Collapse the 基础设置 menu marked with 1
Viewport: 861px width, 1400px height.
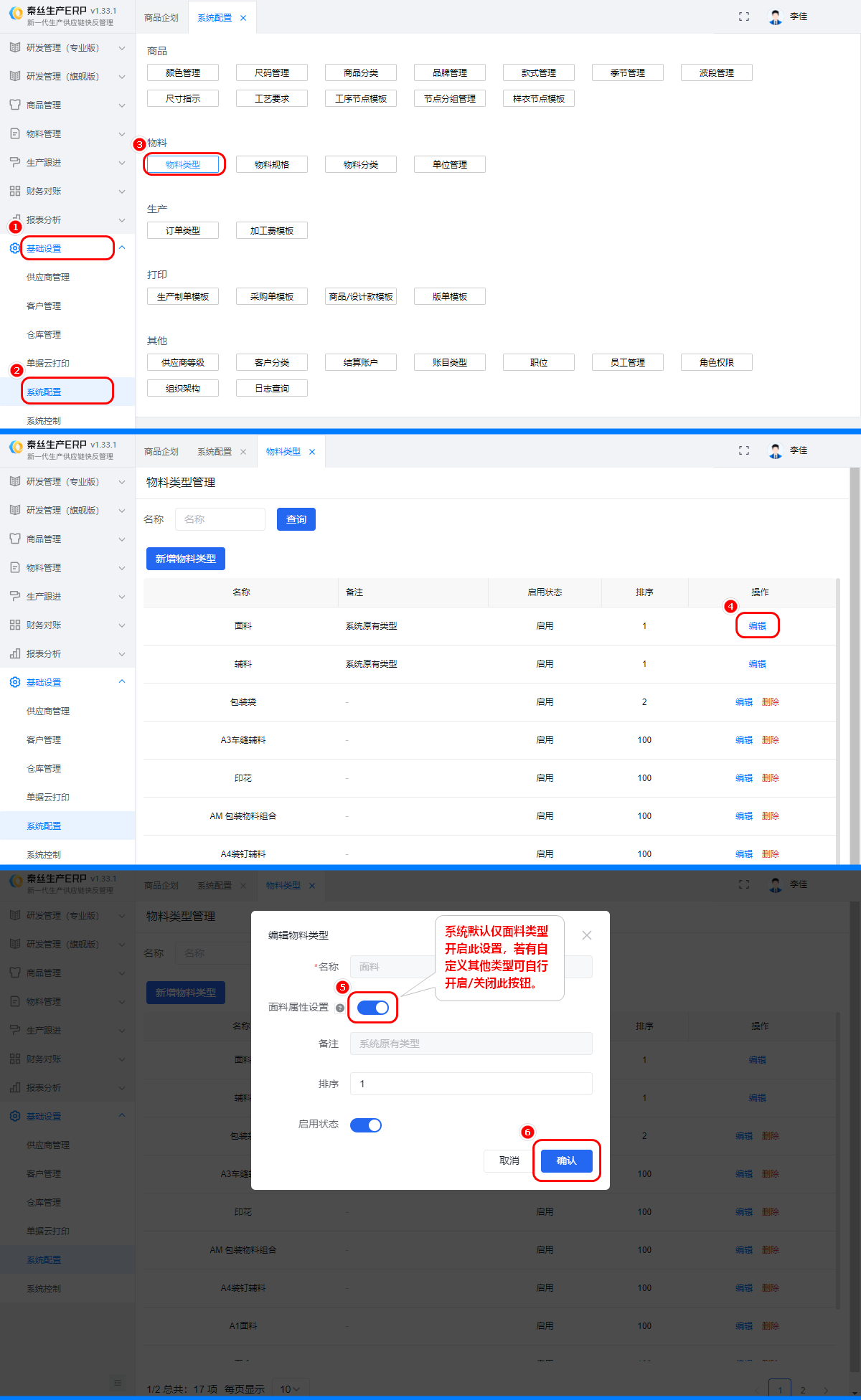click(122, 248)
